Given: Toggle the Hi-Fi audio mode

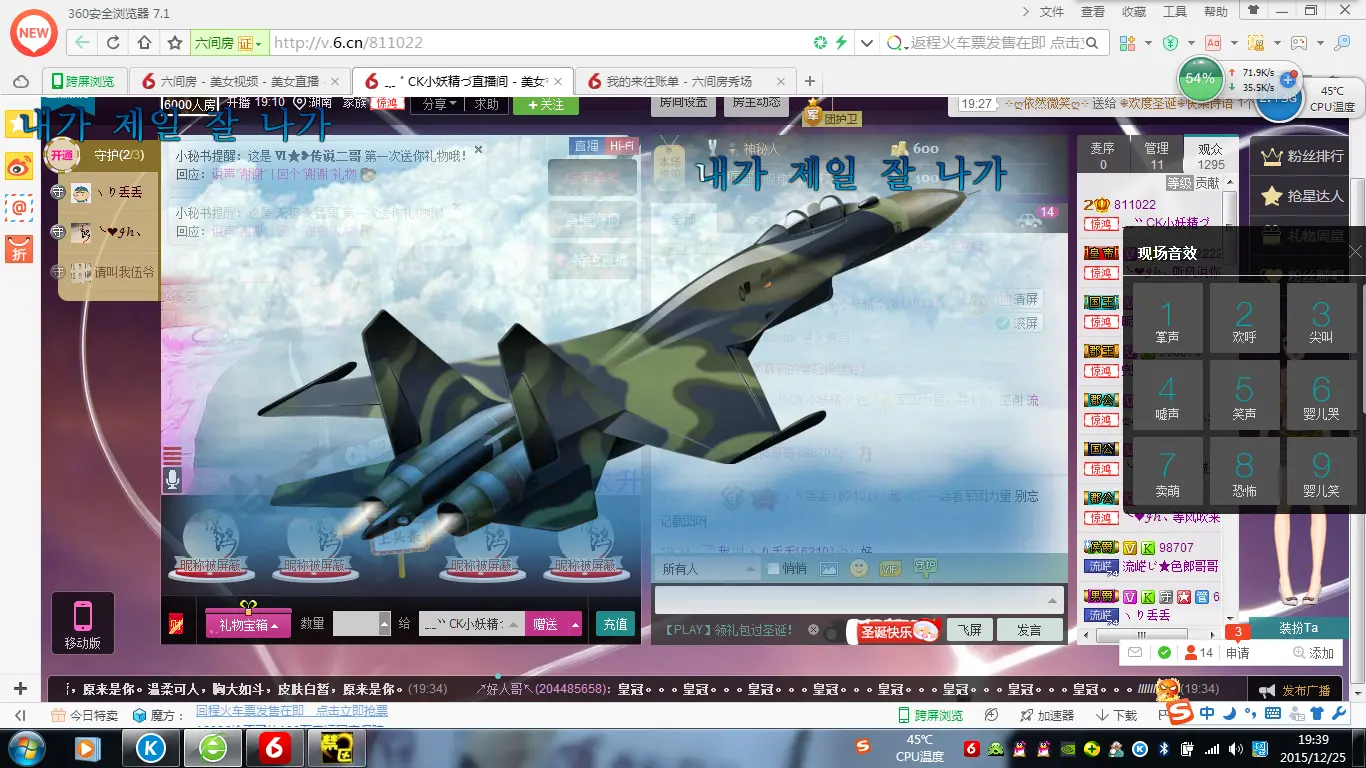Looking at the screenshot, I should (621, 146).
